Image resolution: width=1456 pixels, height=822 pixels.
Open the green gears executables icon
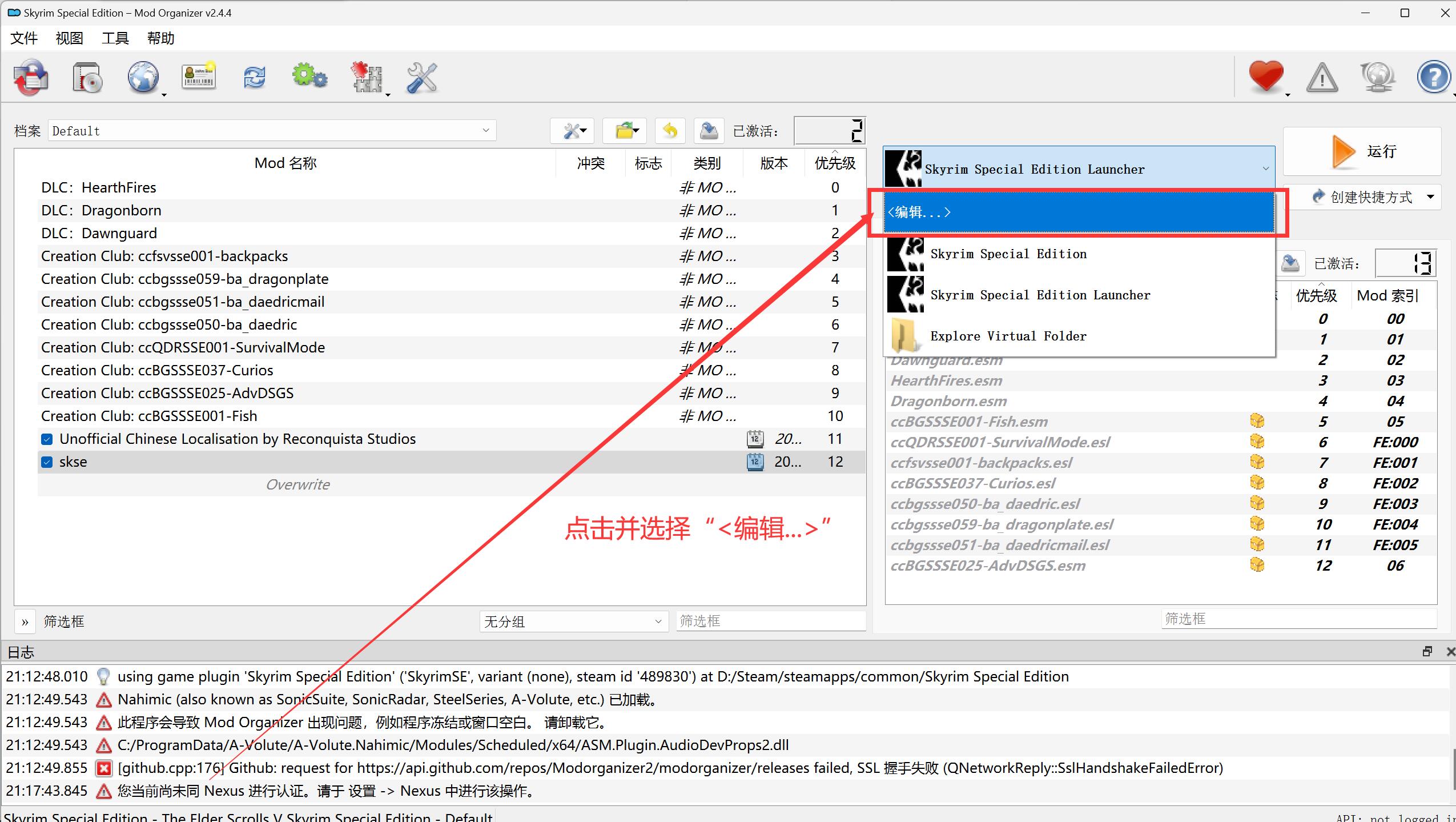(309, 77)
